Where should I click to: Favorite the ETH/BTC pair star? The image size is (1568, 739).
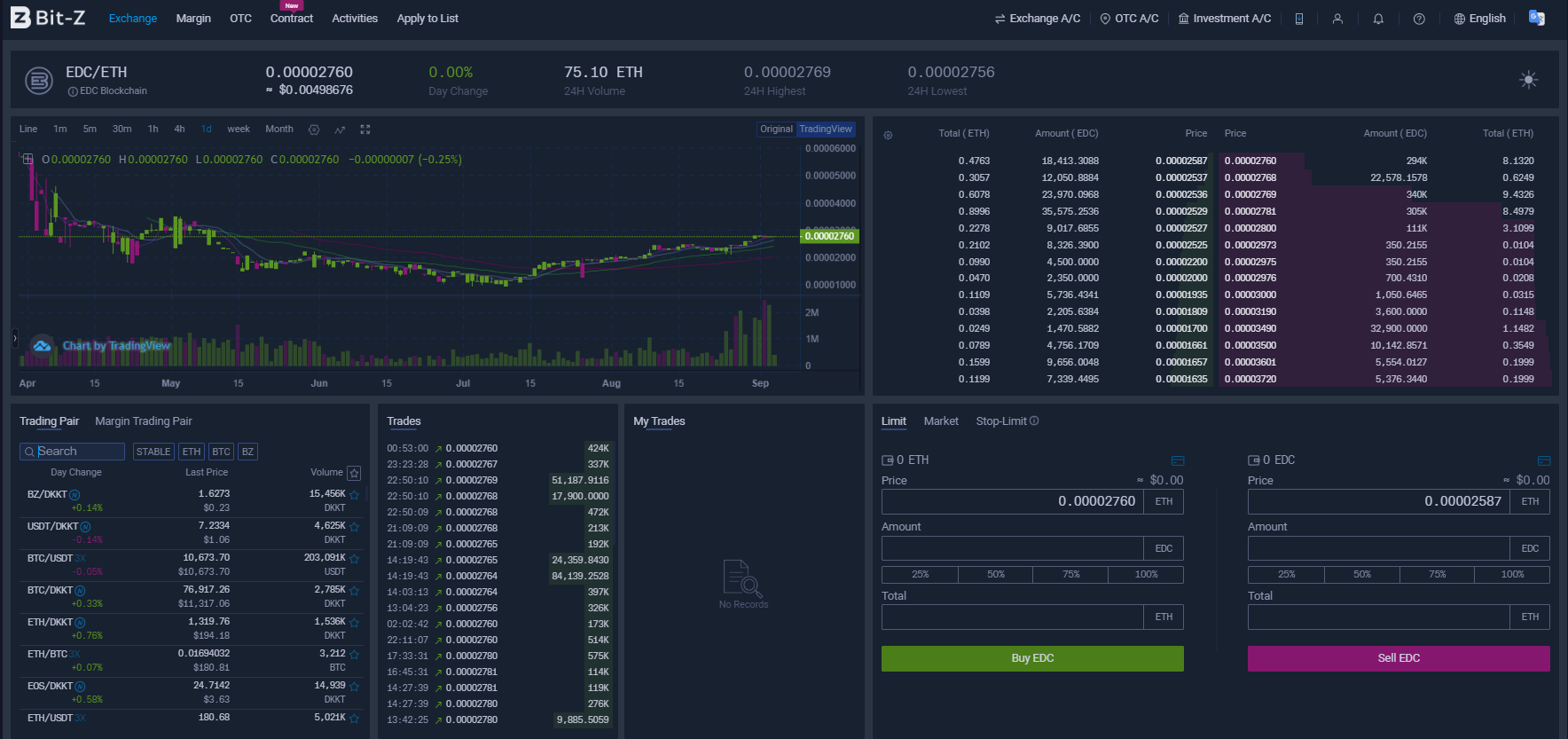pyautogui.click(x=355, y=655)
